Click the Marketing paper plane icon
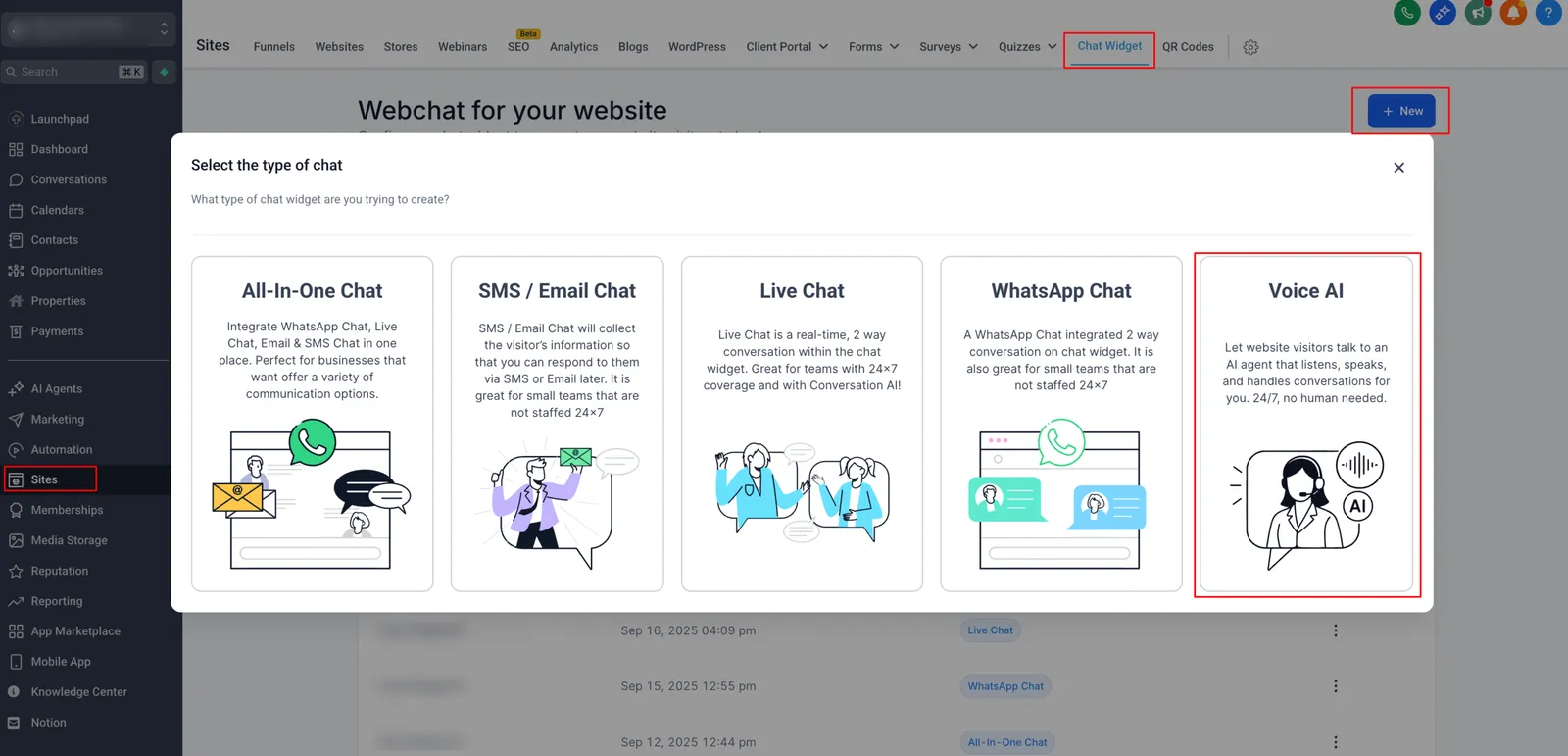Screen dimensions: 1568x756 coord(16,420)
